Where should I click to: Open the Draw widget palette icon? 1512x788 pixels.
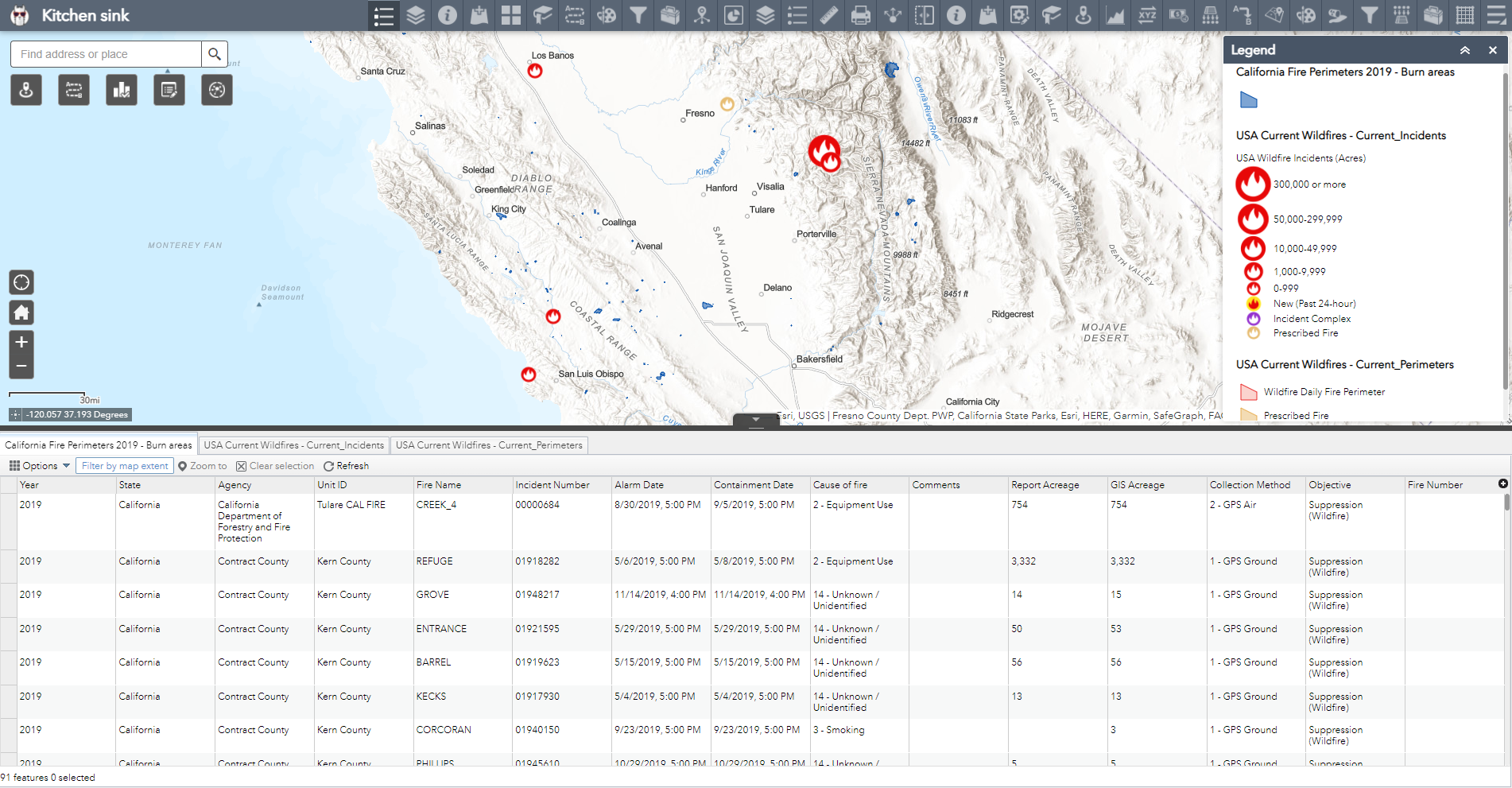coord(606,15)
